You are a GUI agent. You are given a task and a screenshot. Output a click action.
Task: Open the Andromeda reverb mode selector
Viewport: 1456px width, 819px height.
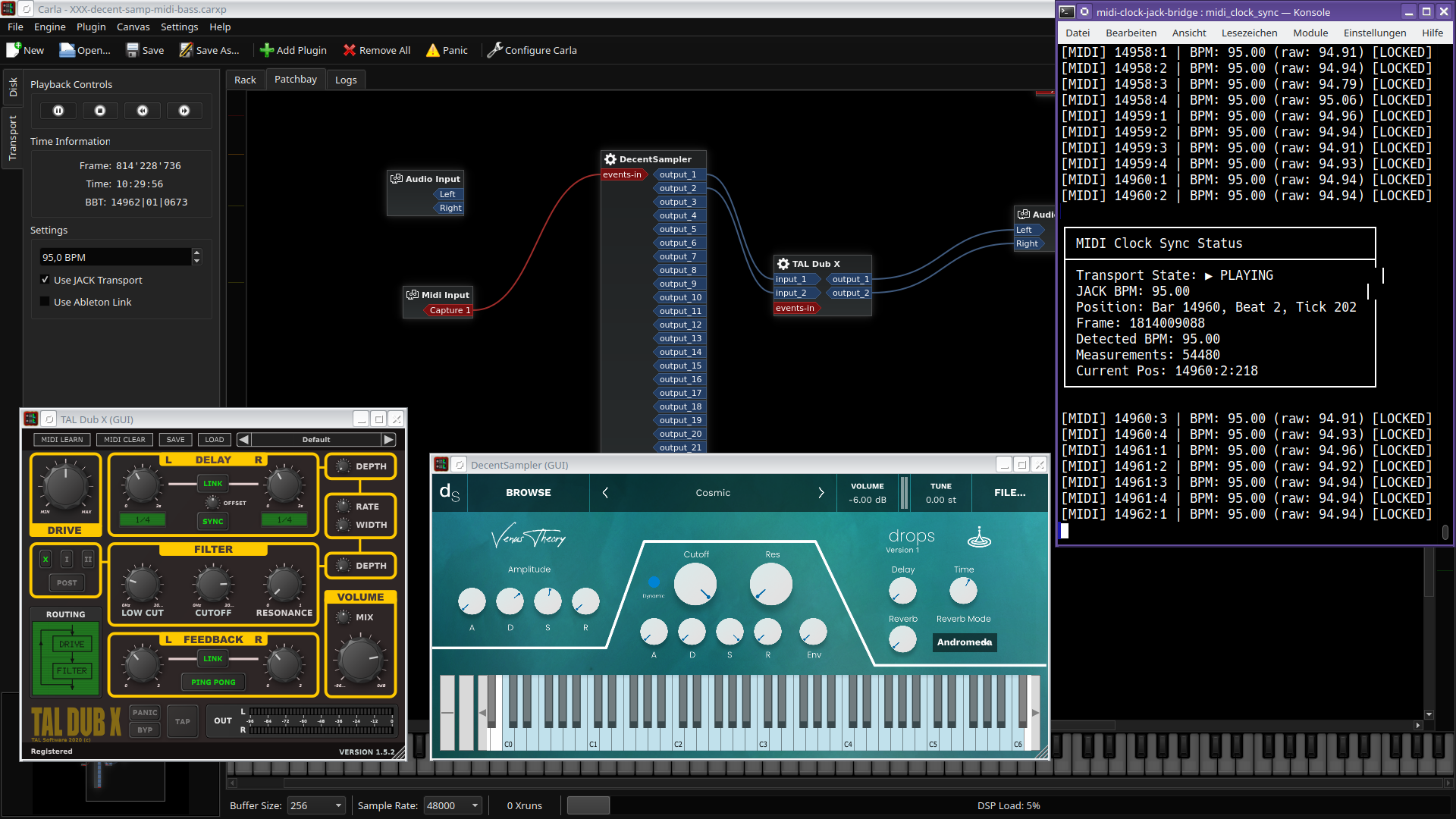964,642
